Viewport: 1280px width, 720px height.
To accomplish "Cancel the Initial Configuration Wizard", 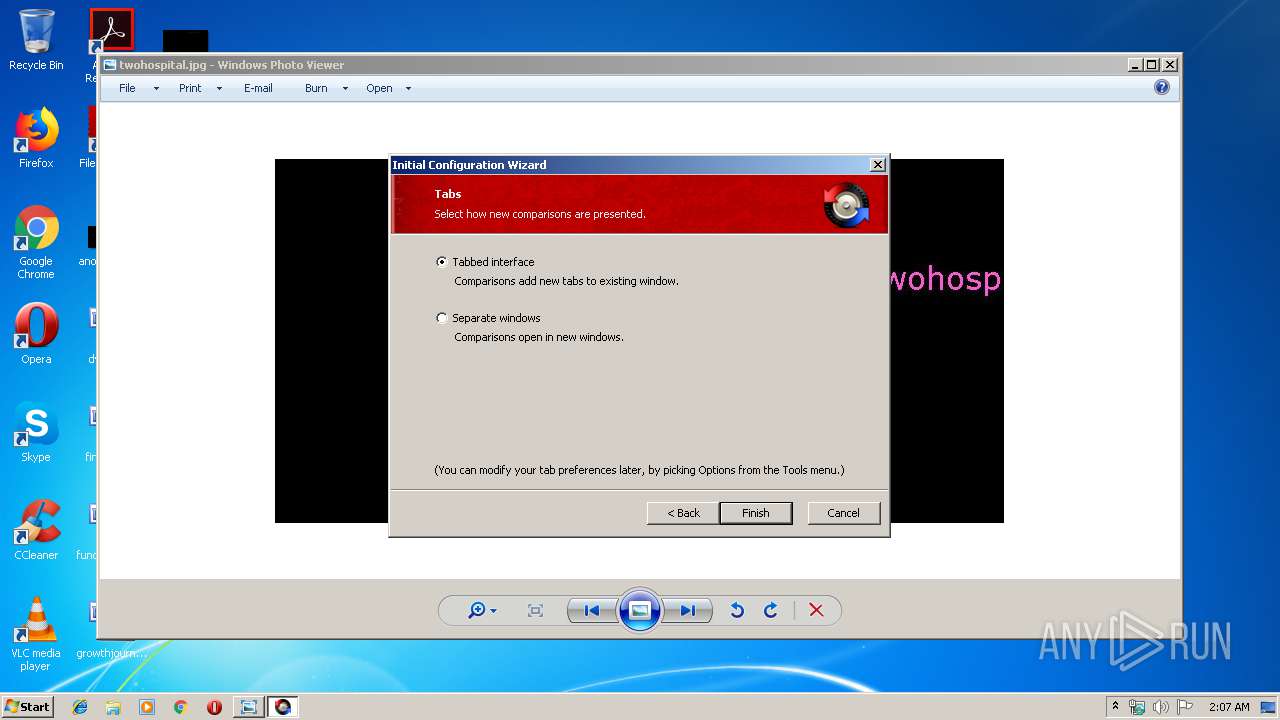I will [x=843, y=513].
